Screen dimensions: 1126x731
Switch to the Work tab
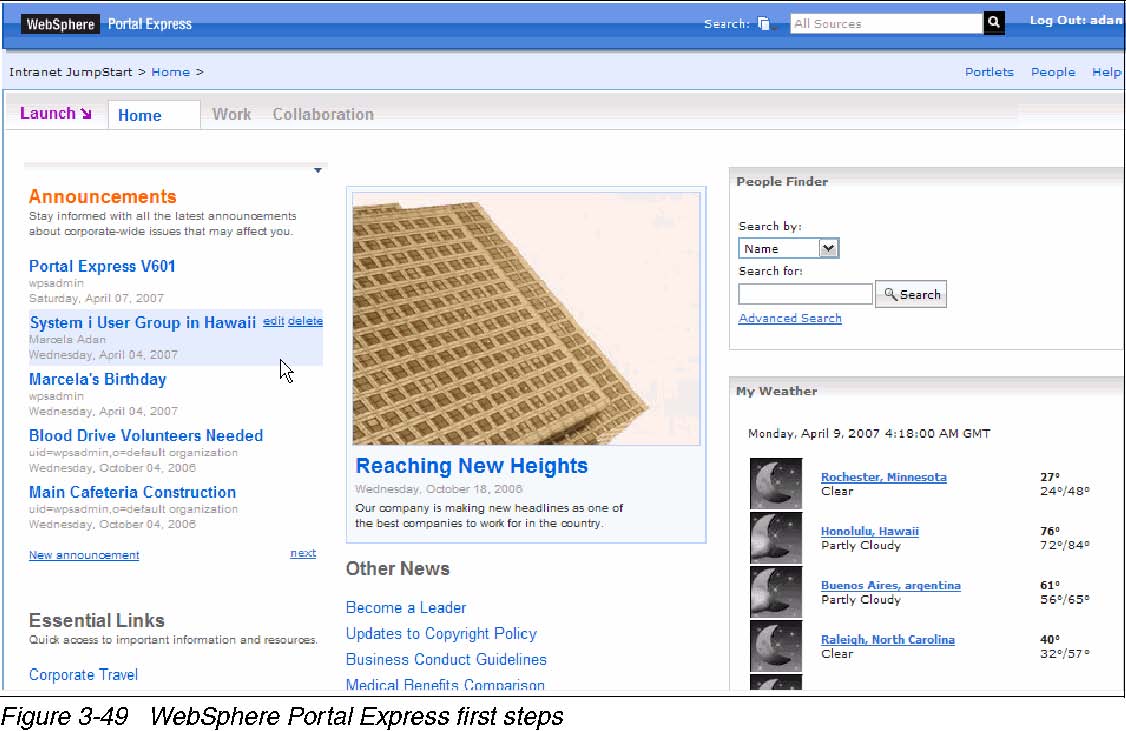(231, 114)
